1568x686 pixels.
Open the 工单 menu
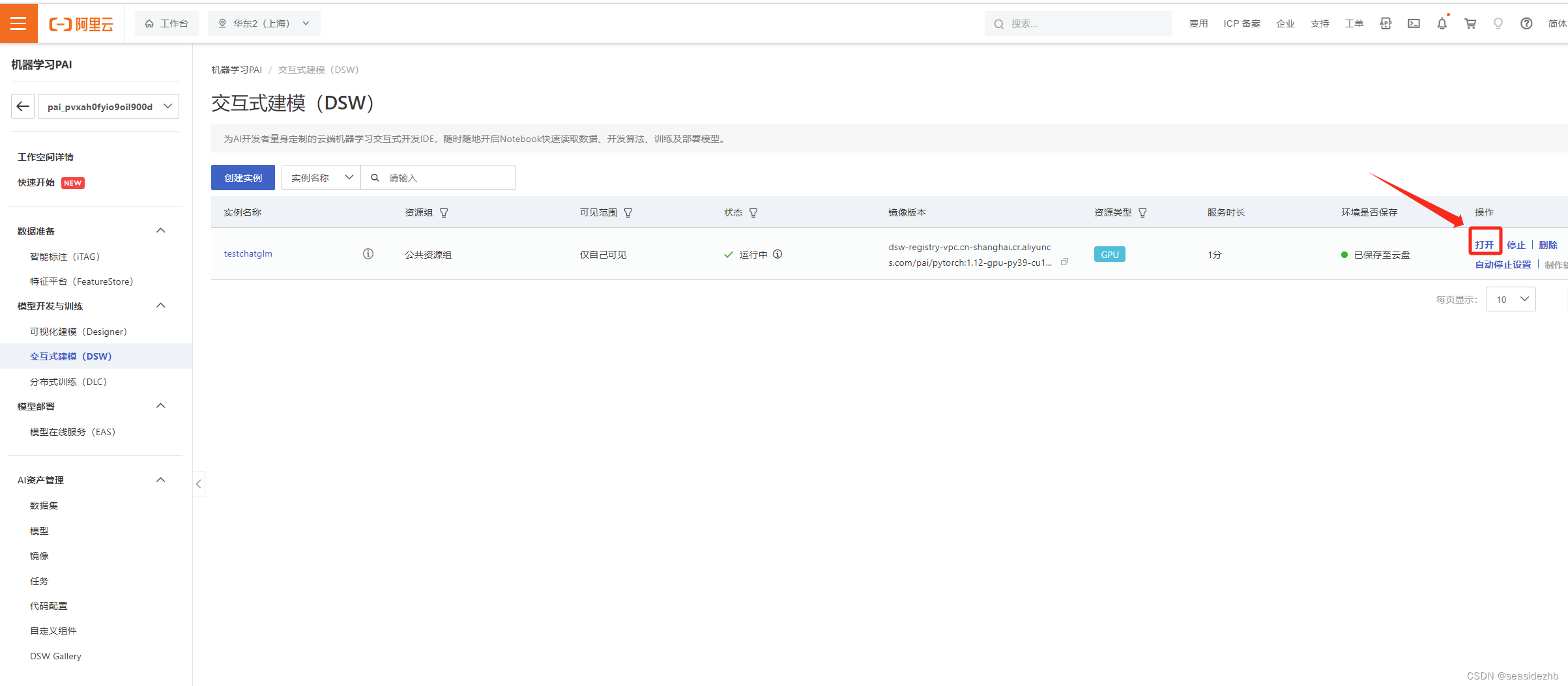click(x=1354, y=23)
